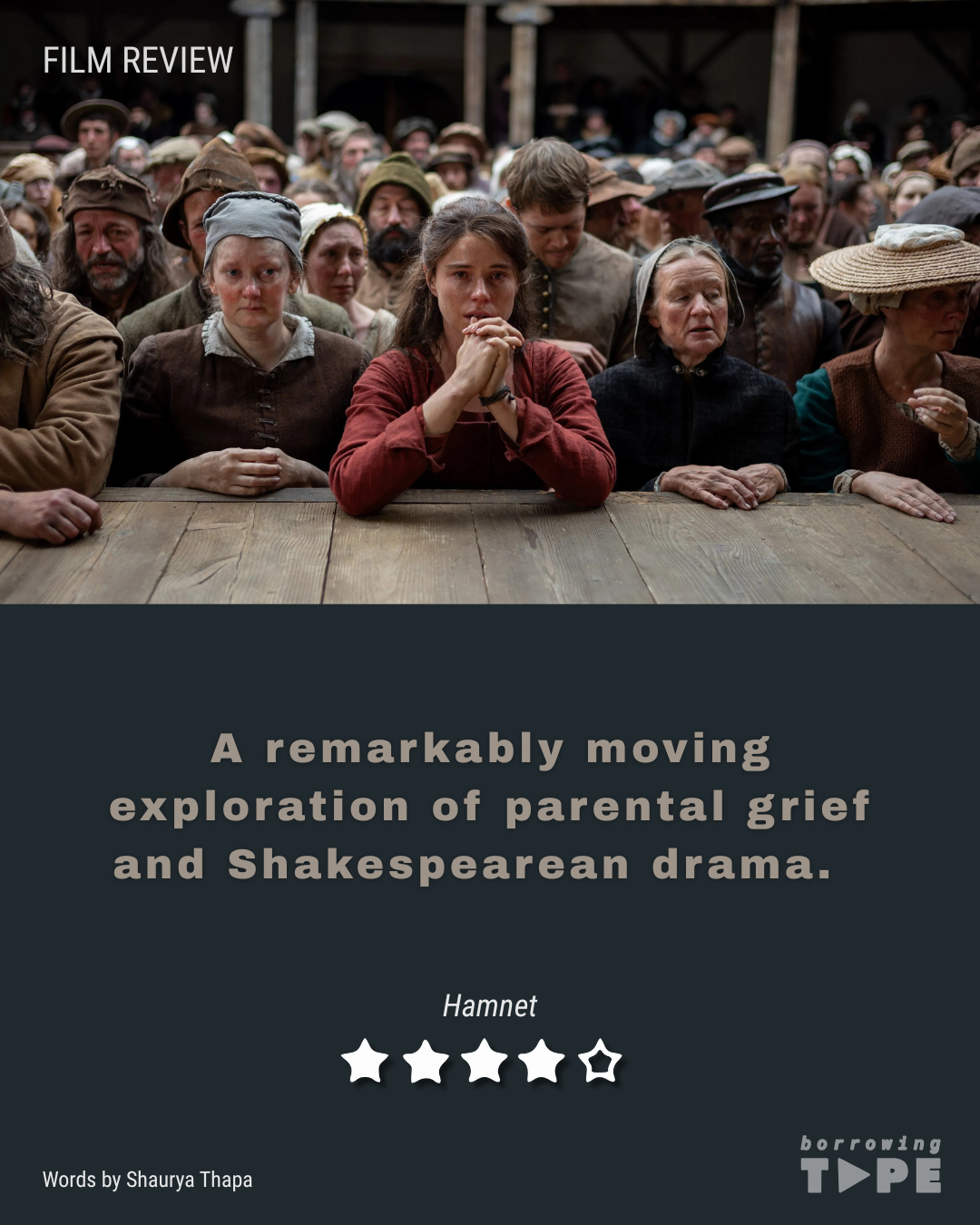Click the play triangle in the TAPE logo
The height and width of the screenshot is (1225, 980).
[x=853, y=1176]
